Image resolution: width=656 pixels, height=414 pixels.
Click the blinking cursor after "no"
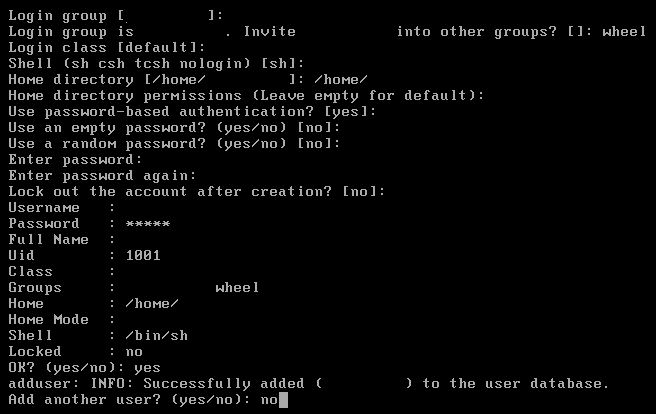pos(283,400)
